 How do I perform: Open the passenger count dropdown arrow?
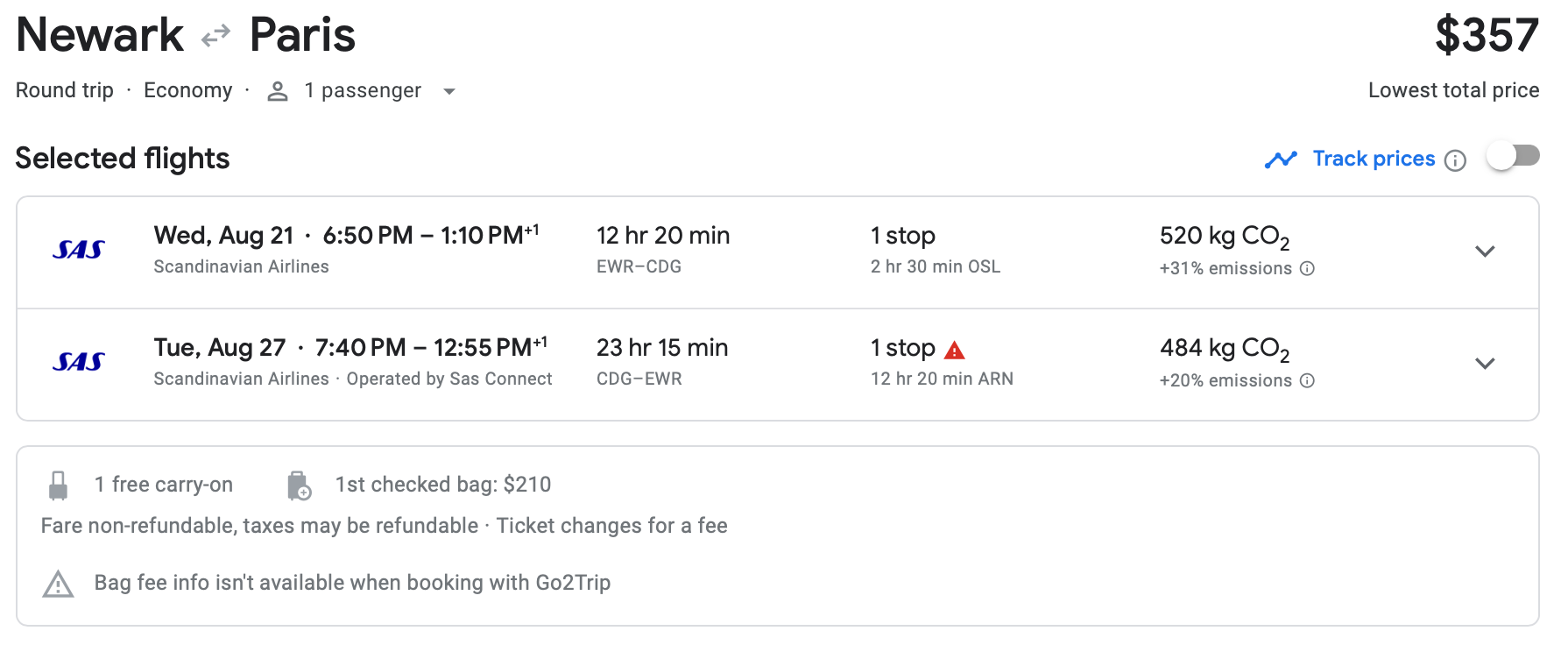coord(449,91)
